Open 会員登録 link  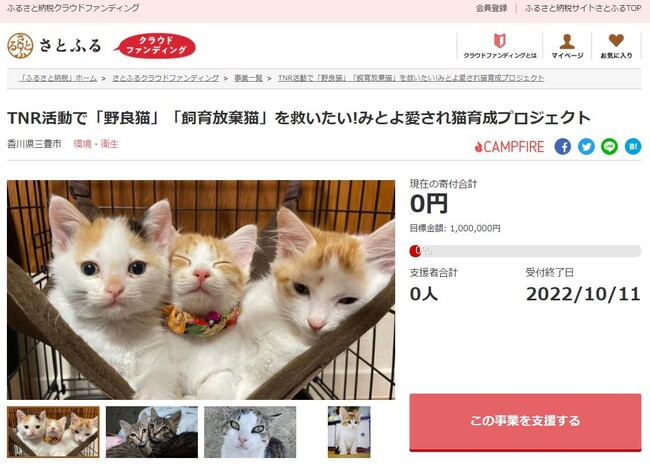pyautogui.click(x=492, y=8)
